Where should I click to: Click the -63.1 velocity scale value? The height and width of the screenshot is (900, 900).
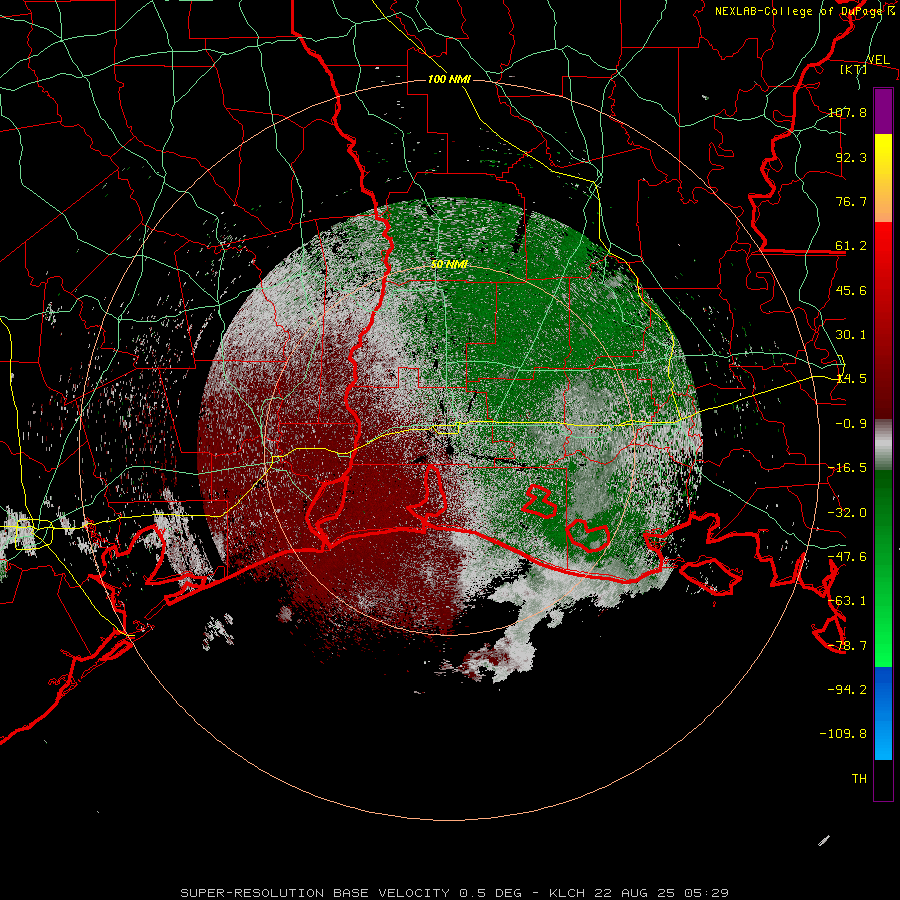[x=847, y=600]
